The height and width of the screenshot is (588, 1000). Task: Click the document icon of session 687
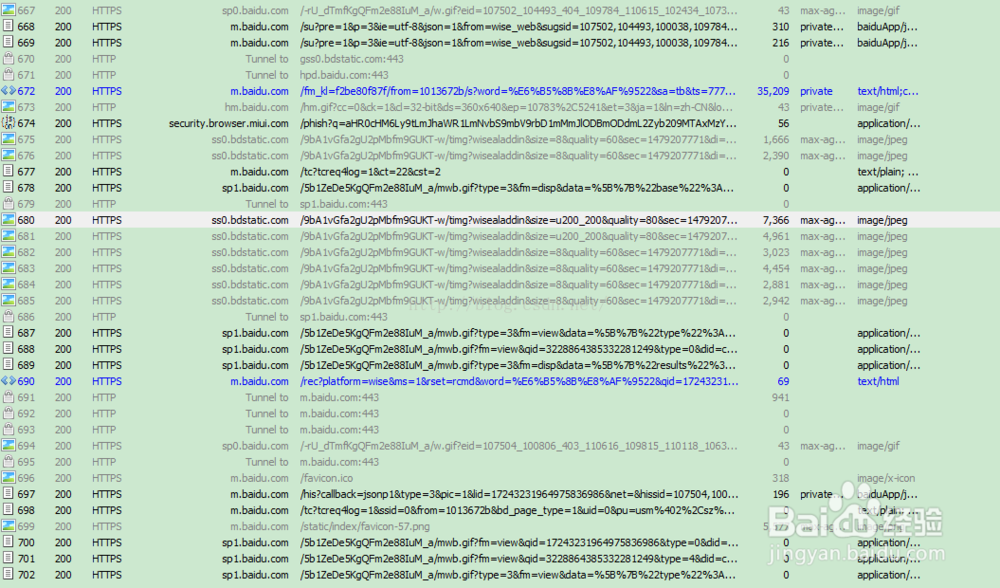[x=8, y=333]
